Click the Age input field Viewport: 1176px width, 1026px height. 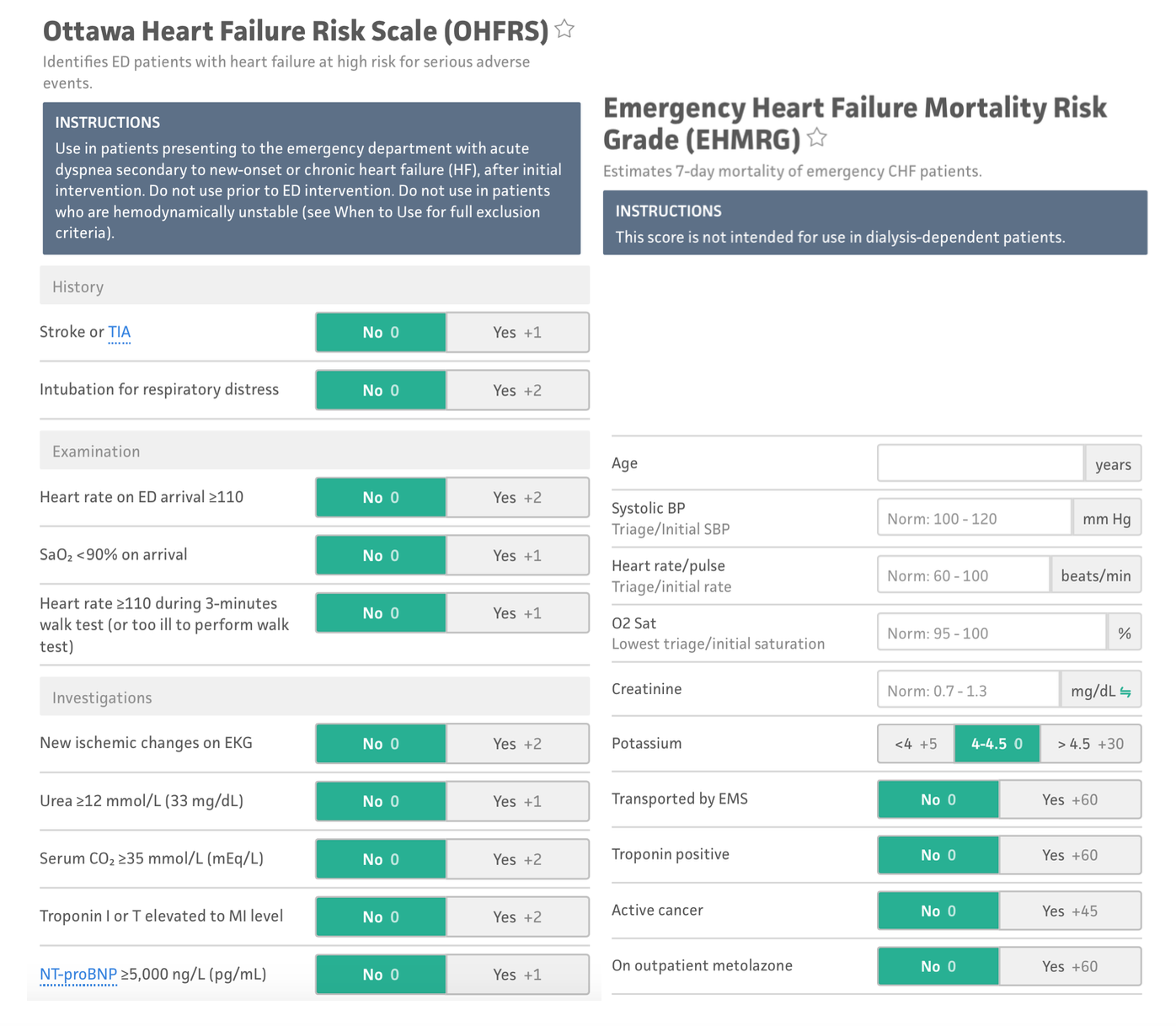[x=981, y=464]
